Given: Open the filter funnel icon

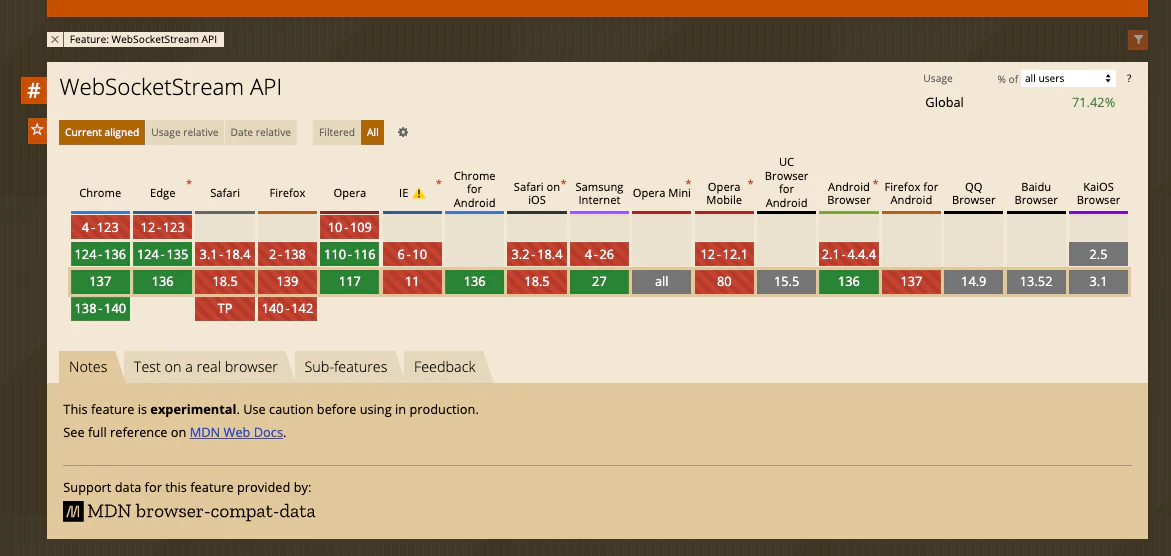Looking at the screenshot, I should pos(1137,40).
